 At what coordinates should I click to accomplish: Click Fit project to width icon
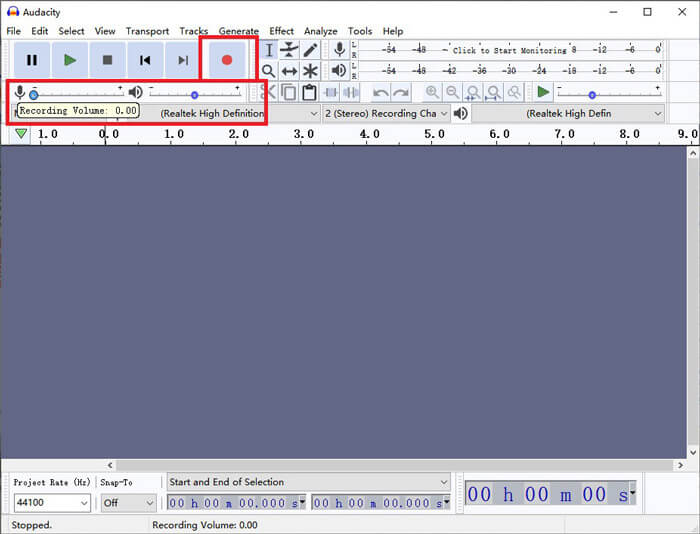(493, 92)
